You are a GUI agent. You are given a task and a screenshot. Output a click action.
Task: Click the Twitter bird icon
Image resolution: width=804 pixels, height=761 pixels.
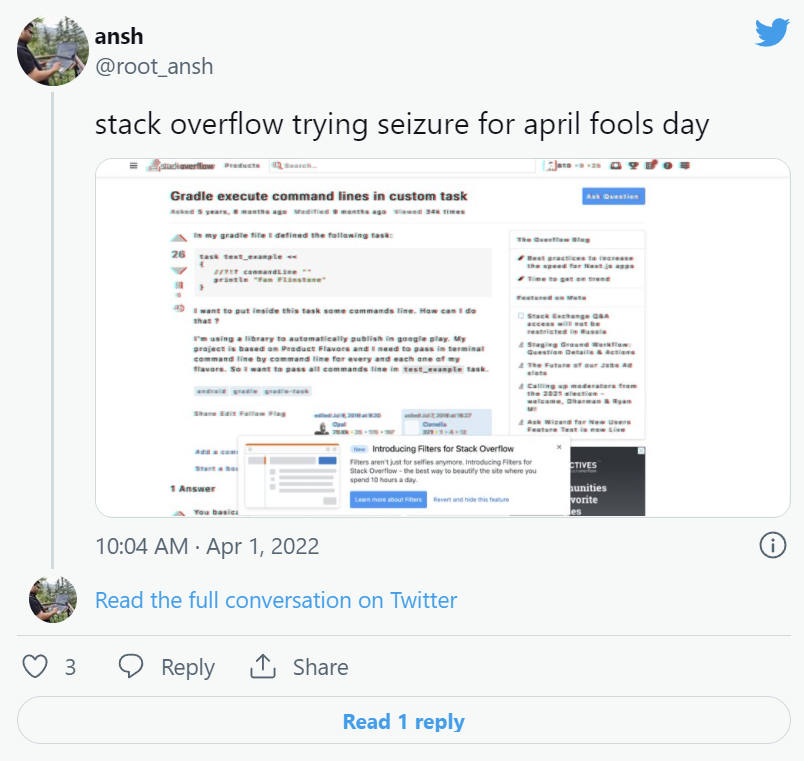[x=771, y=33]
